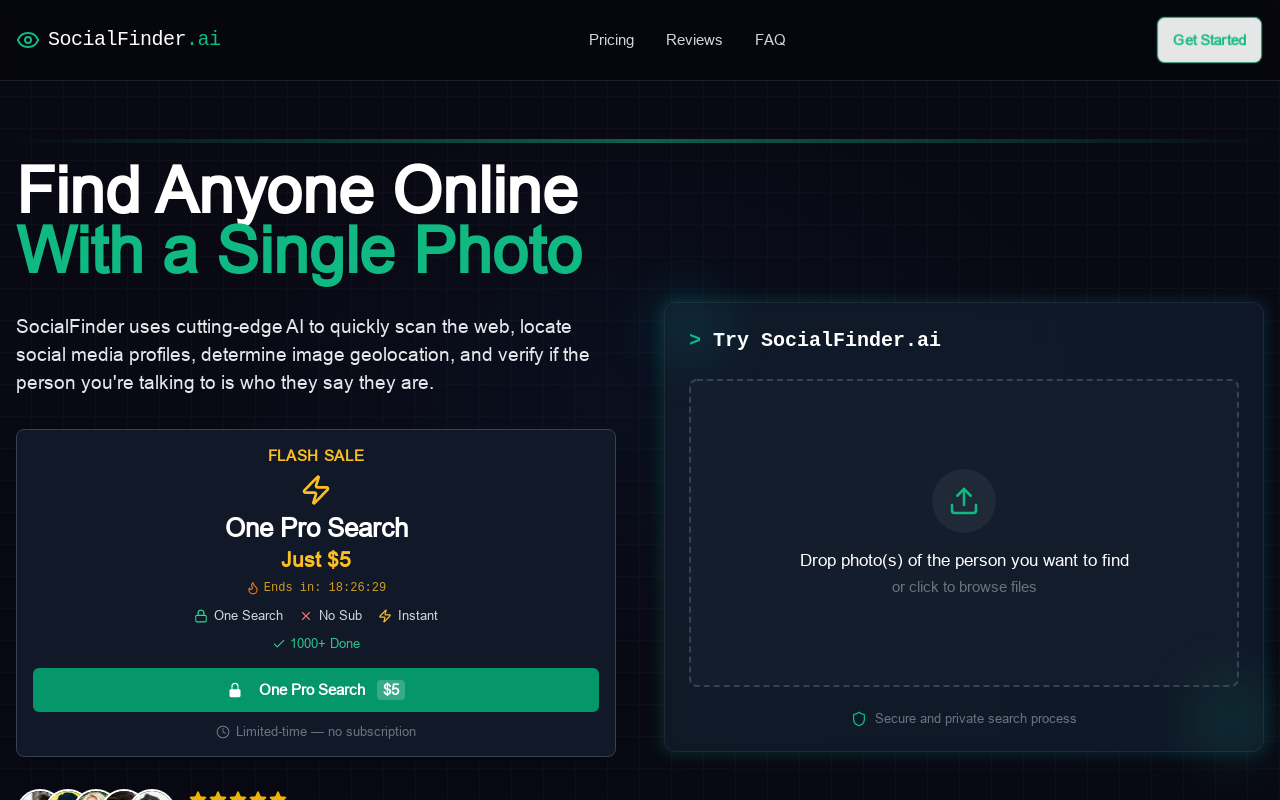Open the Pricing nav item
The height and width of the screenshot is (800, 1280).
click(611, 40)
